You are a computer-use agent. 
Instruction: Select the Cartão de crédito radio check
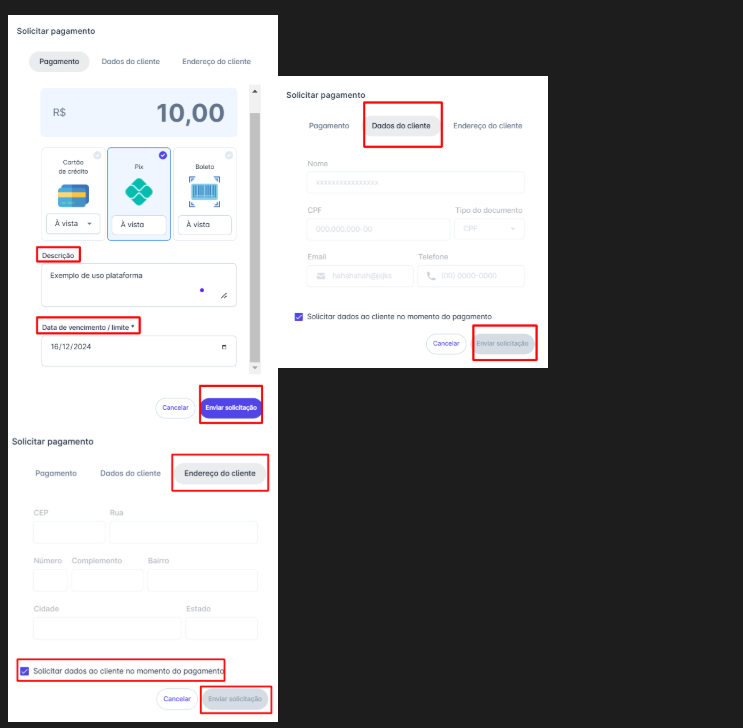click(x=97, y=155)
